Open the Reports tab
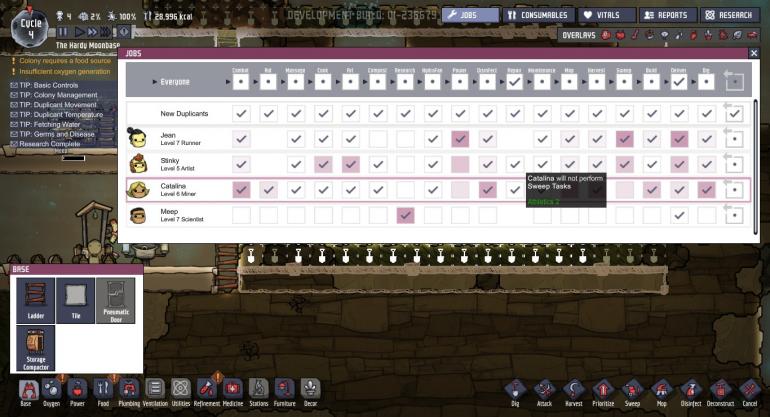Viewport: 770px width, 417px height. [667, 15]
